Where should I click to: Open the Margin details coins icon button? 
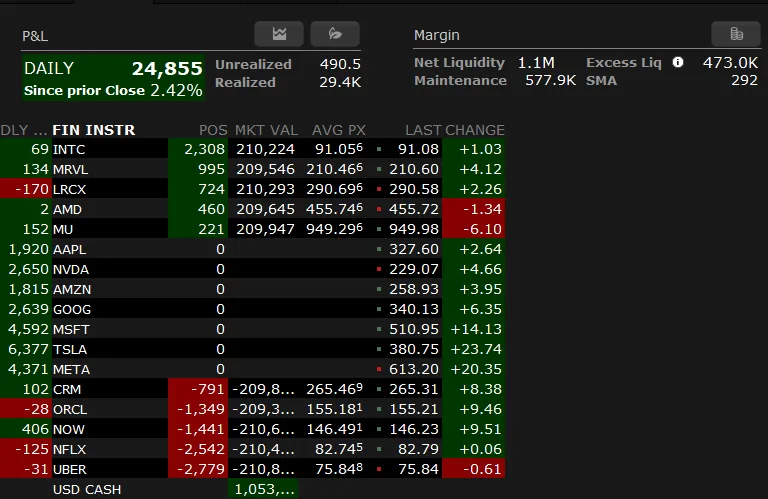tap(736, 34)
